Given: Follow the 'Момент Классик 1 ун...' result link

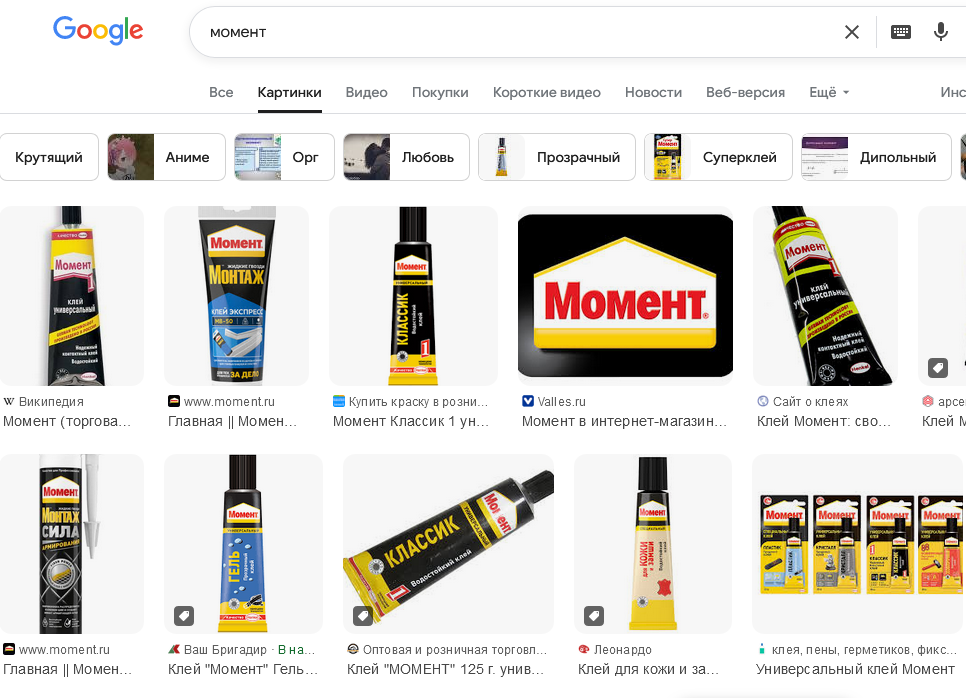Looking at the screenshot, I should [411, 421].
